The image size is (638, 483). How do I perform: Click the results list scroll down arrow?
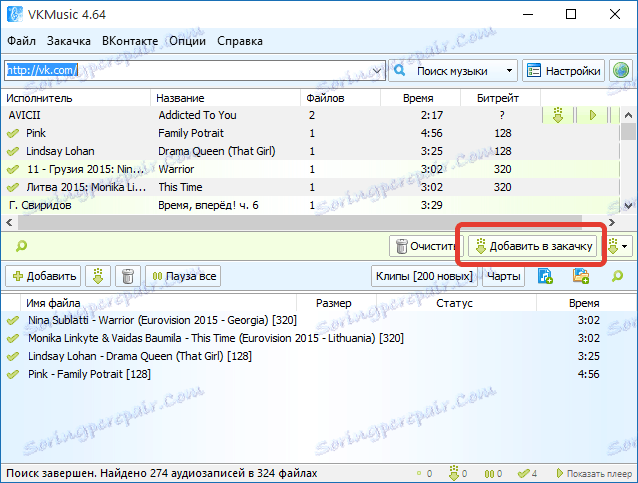click(x=628, y=205)
